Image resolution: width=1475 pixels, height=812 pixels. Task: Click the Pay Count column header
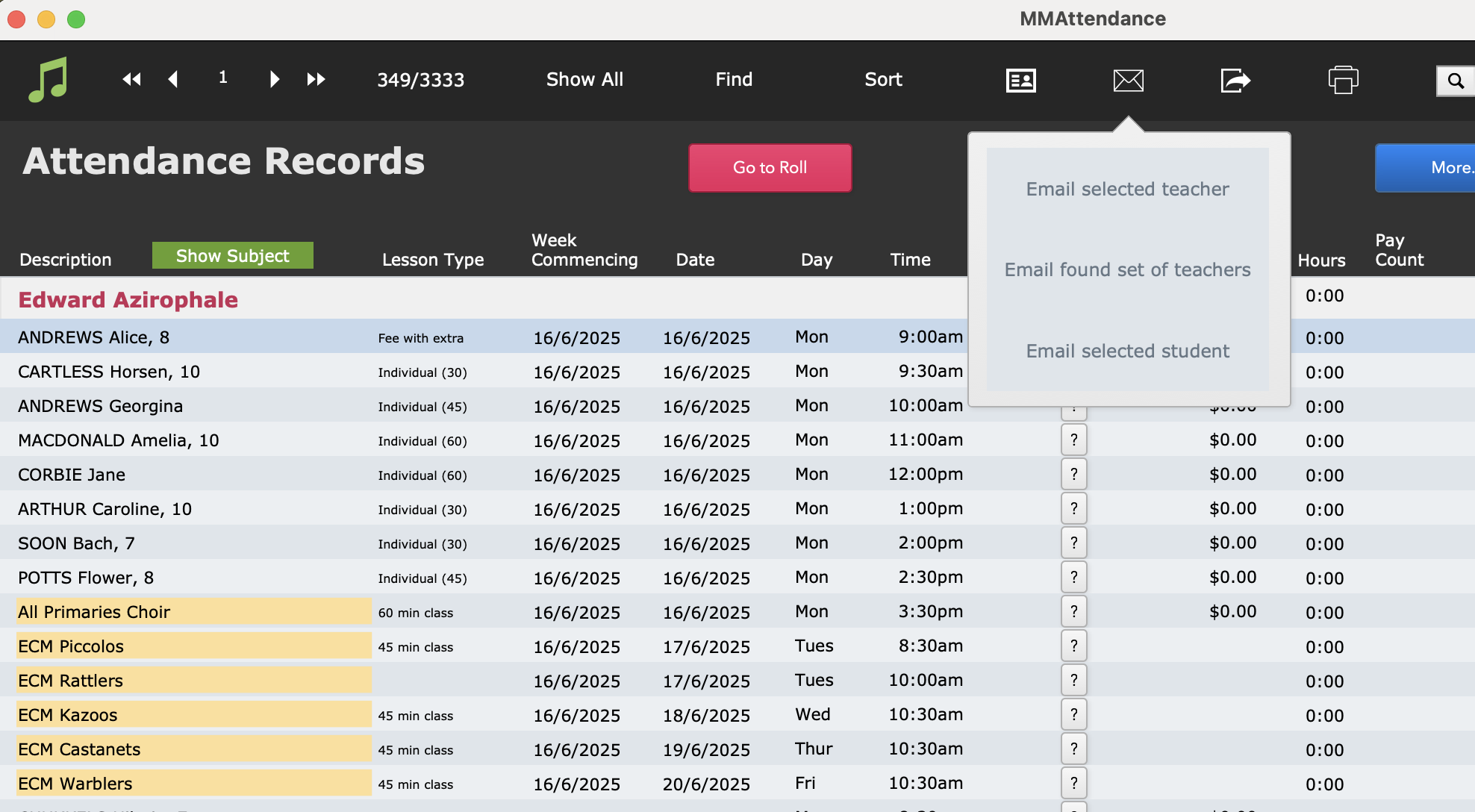[1400, 250]
